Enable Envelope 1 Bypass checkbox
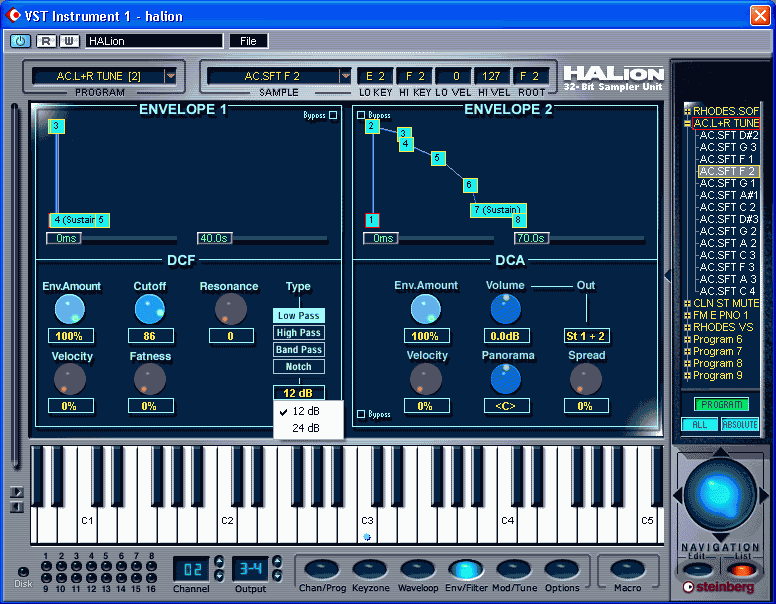 point(333,115)
